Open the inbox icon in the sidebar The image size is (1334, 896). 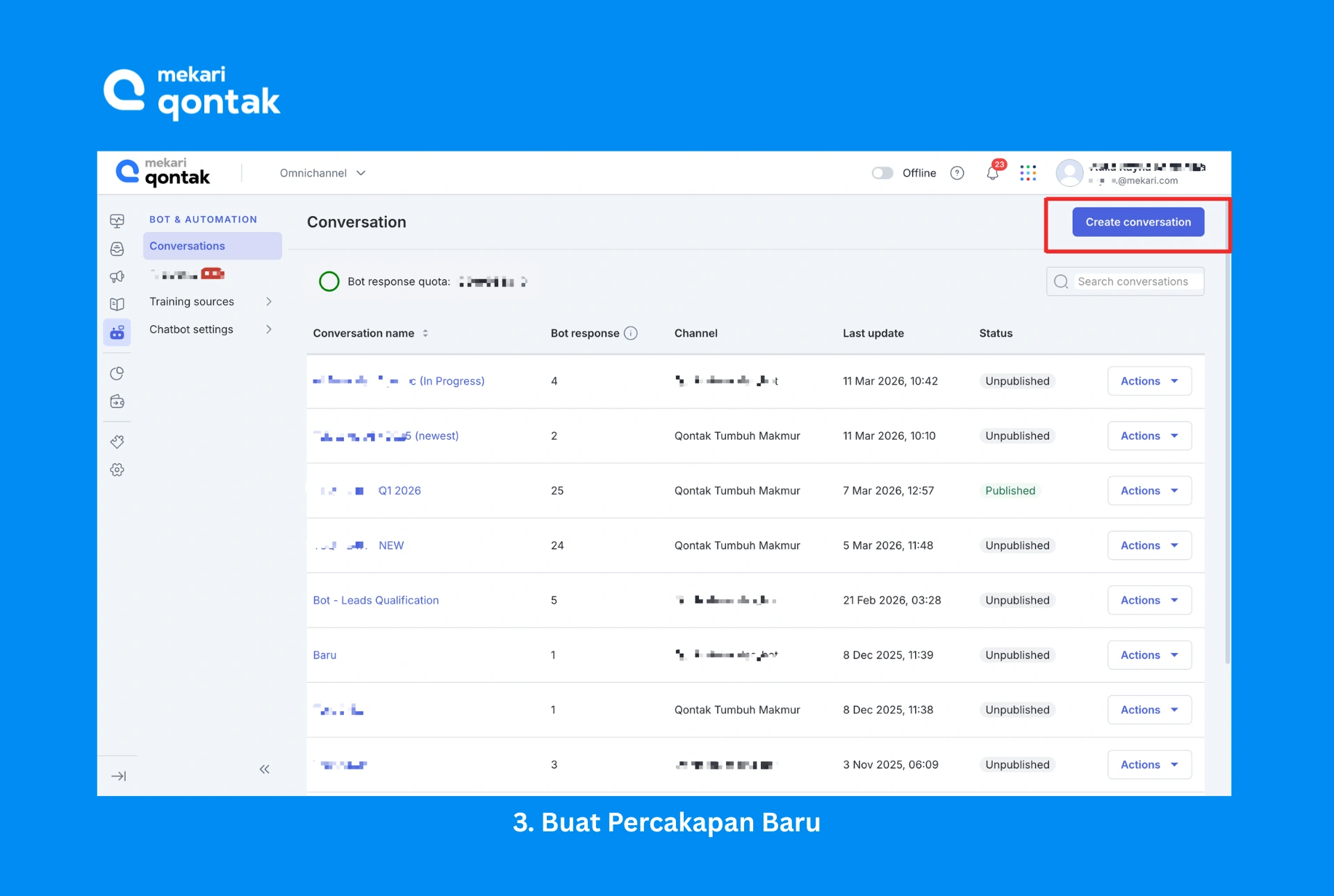click(x=117, y=249)
